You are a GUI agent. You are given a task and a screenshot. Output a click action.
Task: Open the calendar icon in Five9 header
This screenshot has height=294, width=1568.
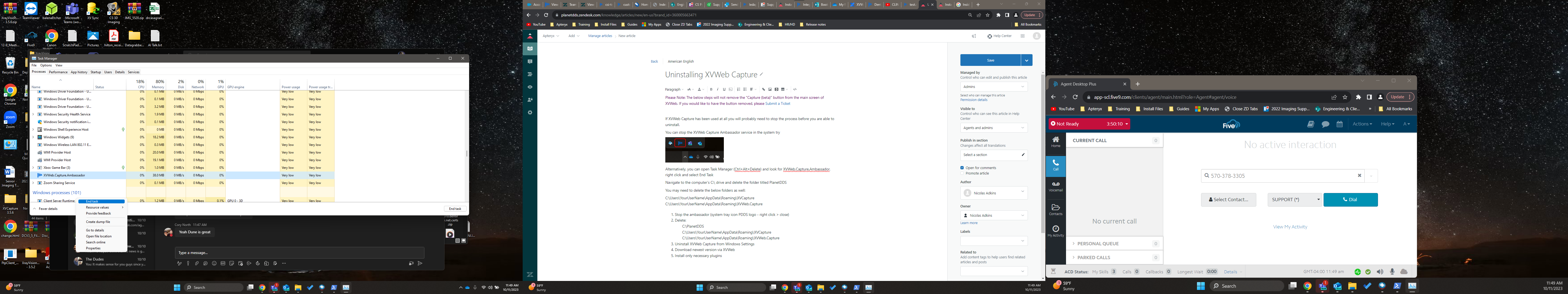[1340, 124]
